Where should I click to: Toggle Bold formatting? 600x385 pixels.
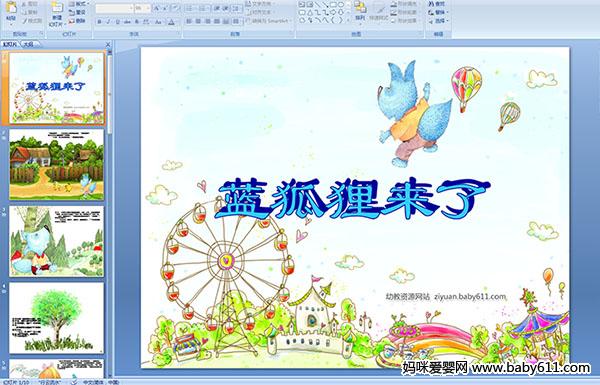(x=99, y=22)
